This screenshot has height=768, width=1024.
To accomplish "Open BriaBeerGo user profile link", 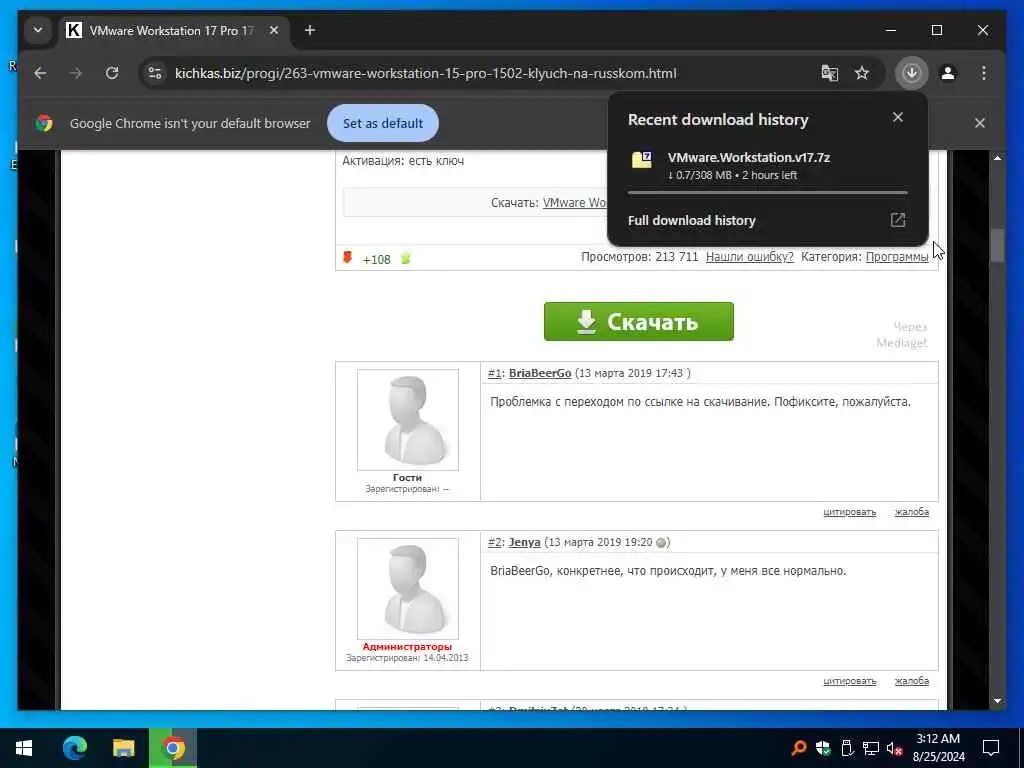I will [540, 373].
